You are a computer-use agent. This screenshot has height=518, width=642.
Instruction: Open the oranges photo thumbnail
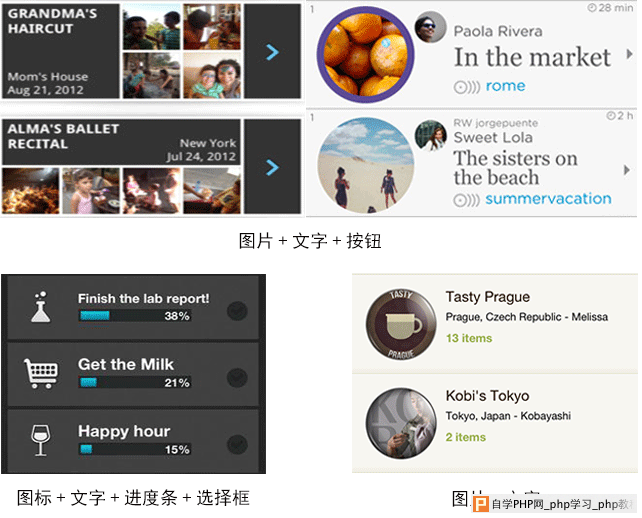click(365, 54)
